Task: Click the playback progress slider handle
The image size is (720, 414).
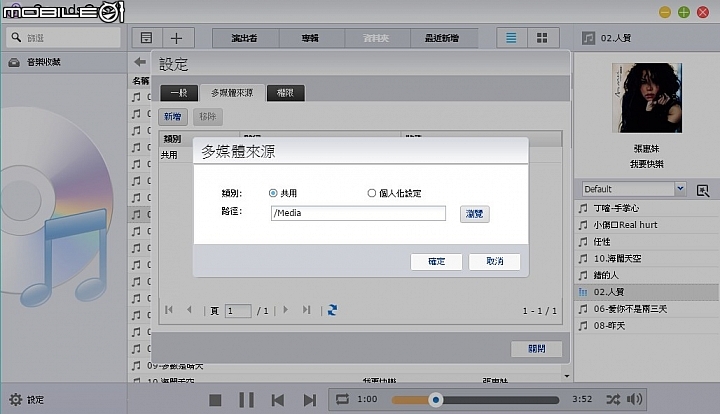Action: pos(436,400)
